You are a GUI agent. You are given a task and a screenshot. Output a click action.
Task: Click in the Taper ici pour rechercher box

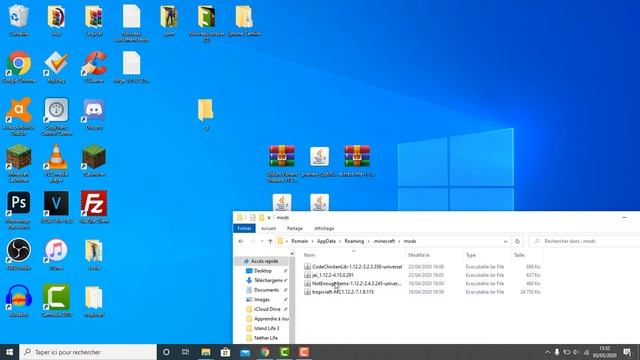(x=88, y=352)
